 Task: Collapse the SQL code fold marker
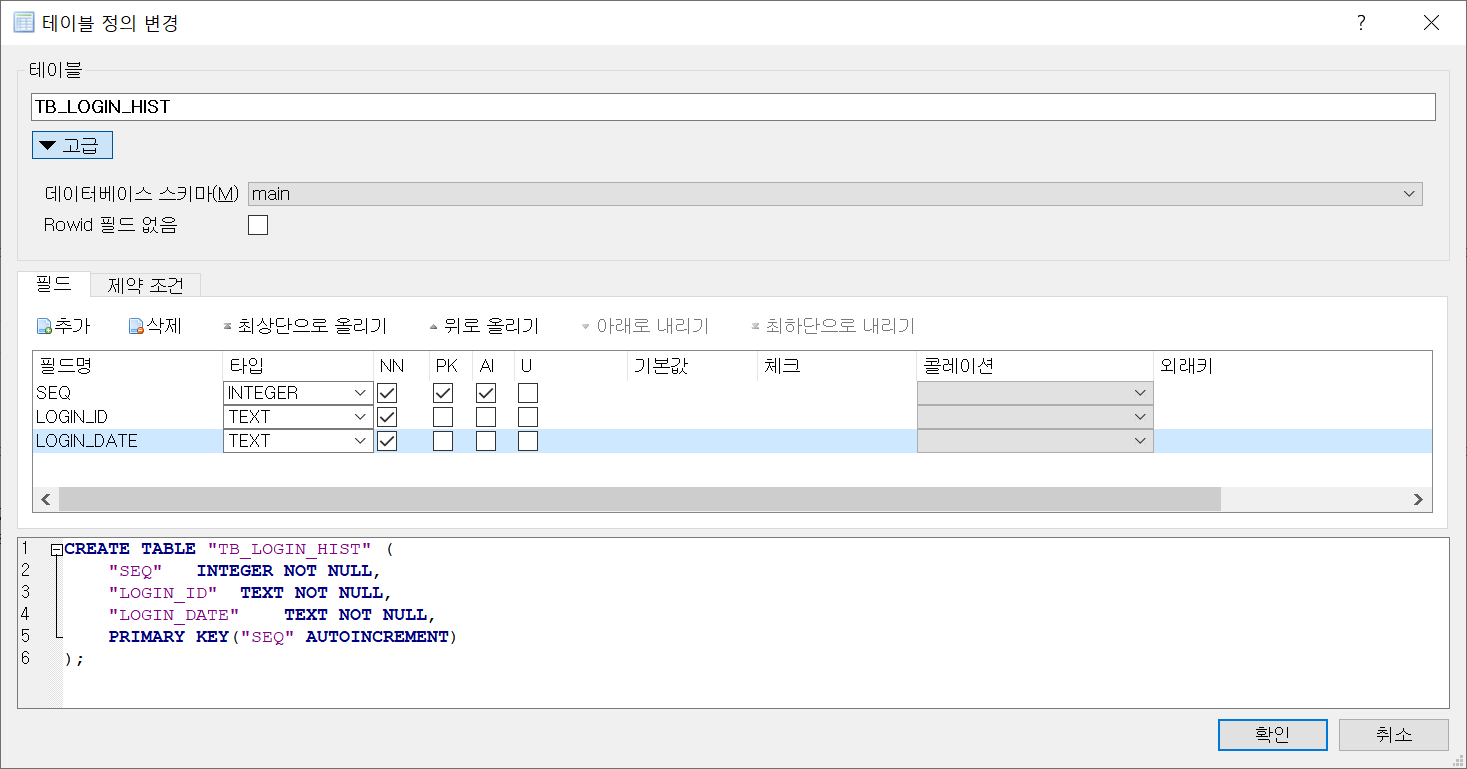point(56,549)
